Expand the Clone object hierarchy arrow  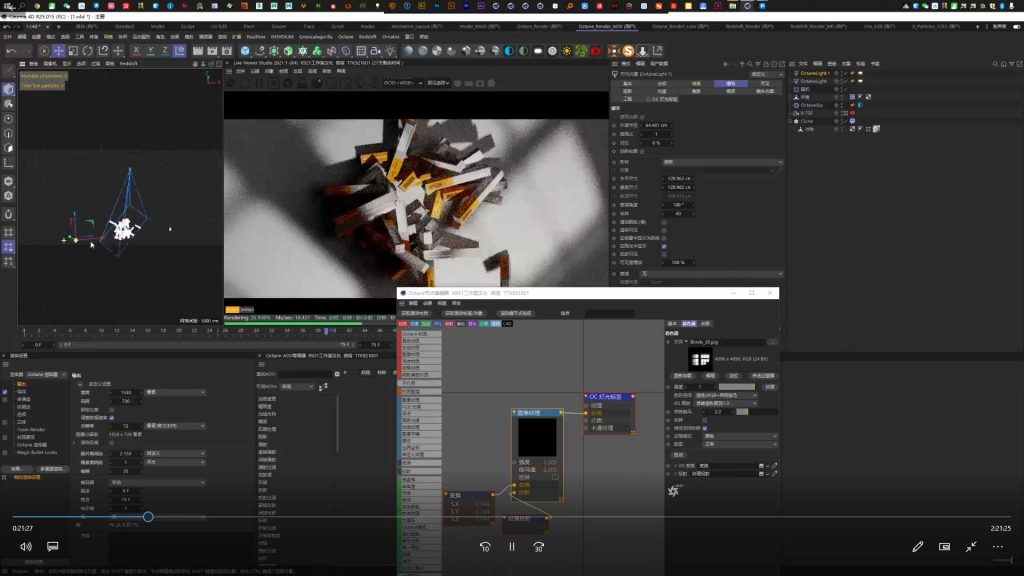click(789, 121)
